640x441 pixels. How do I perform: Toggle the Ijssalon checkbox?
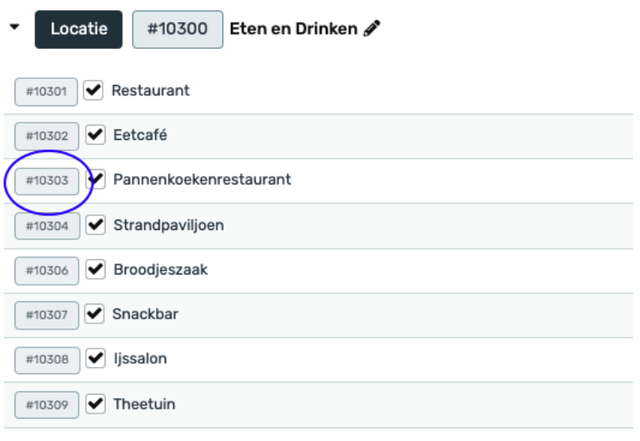pyautogui.click(x=96, y=359)
